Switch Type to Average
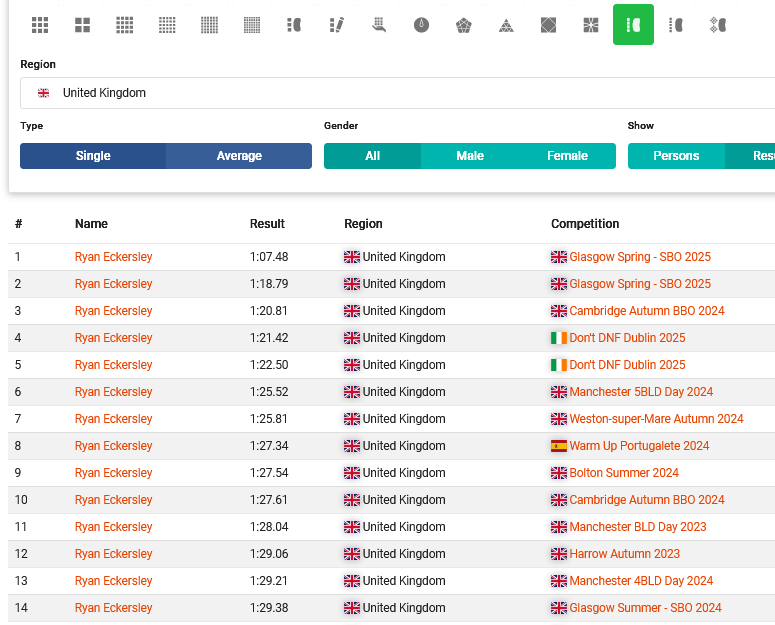 click(x=239, y=156)
